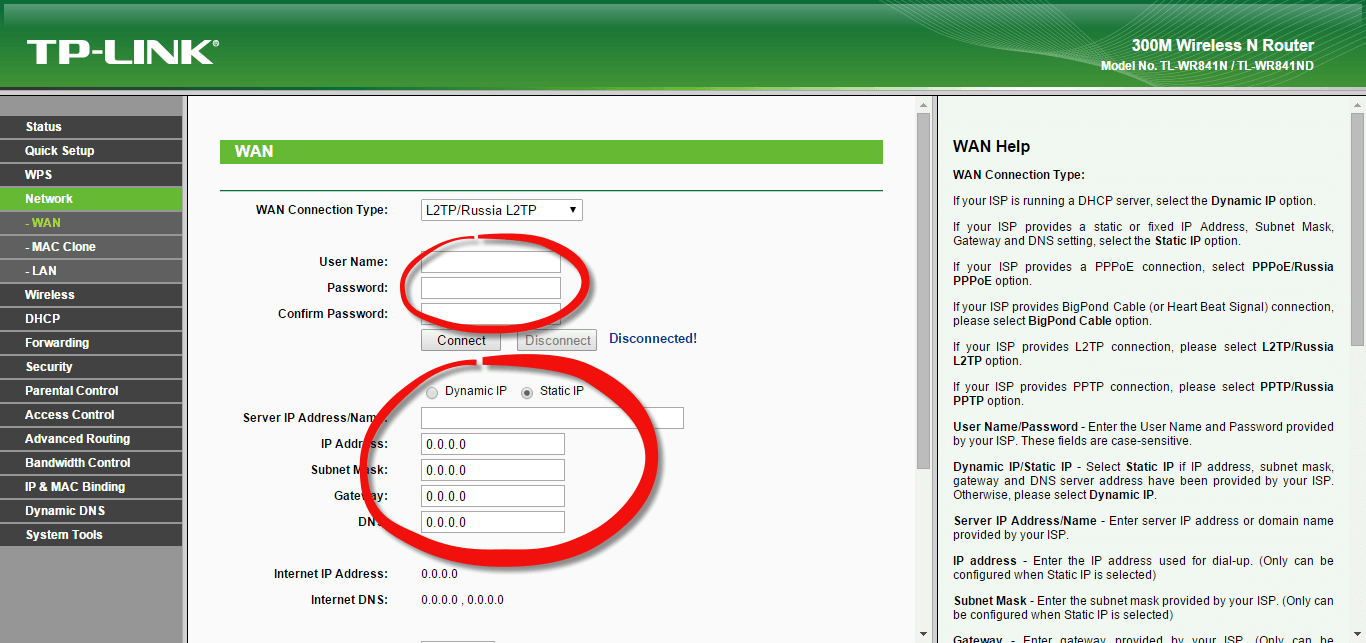Viewport: 1366px width, 643px height.
Task: Click Server IP Address/Name field
Action: tap(552, 418)
